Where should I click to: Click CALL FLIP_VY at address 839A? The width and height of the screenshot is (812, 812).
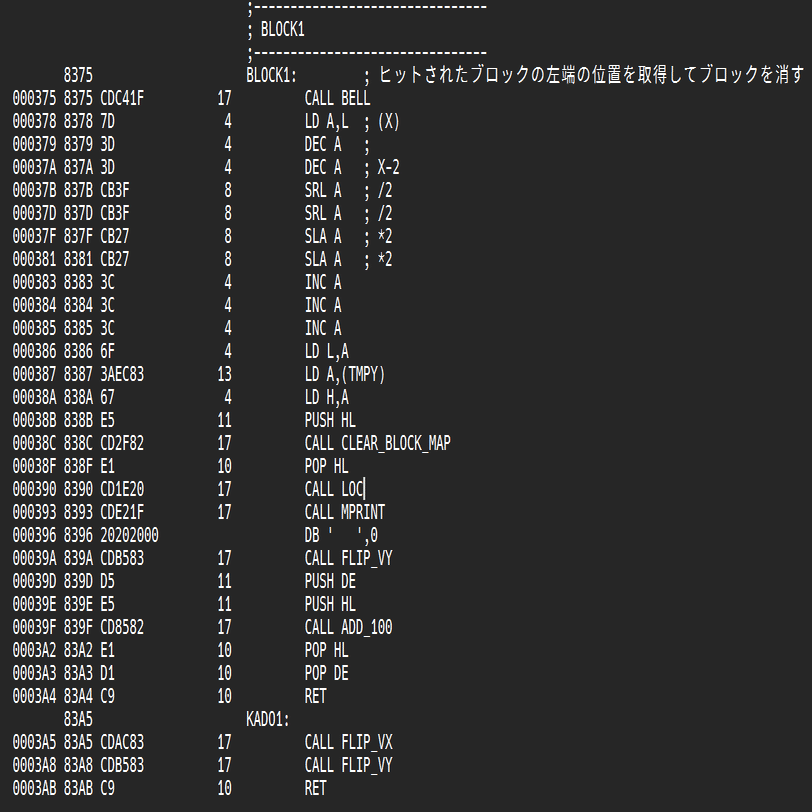tap(349, 558)
